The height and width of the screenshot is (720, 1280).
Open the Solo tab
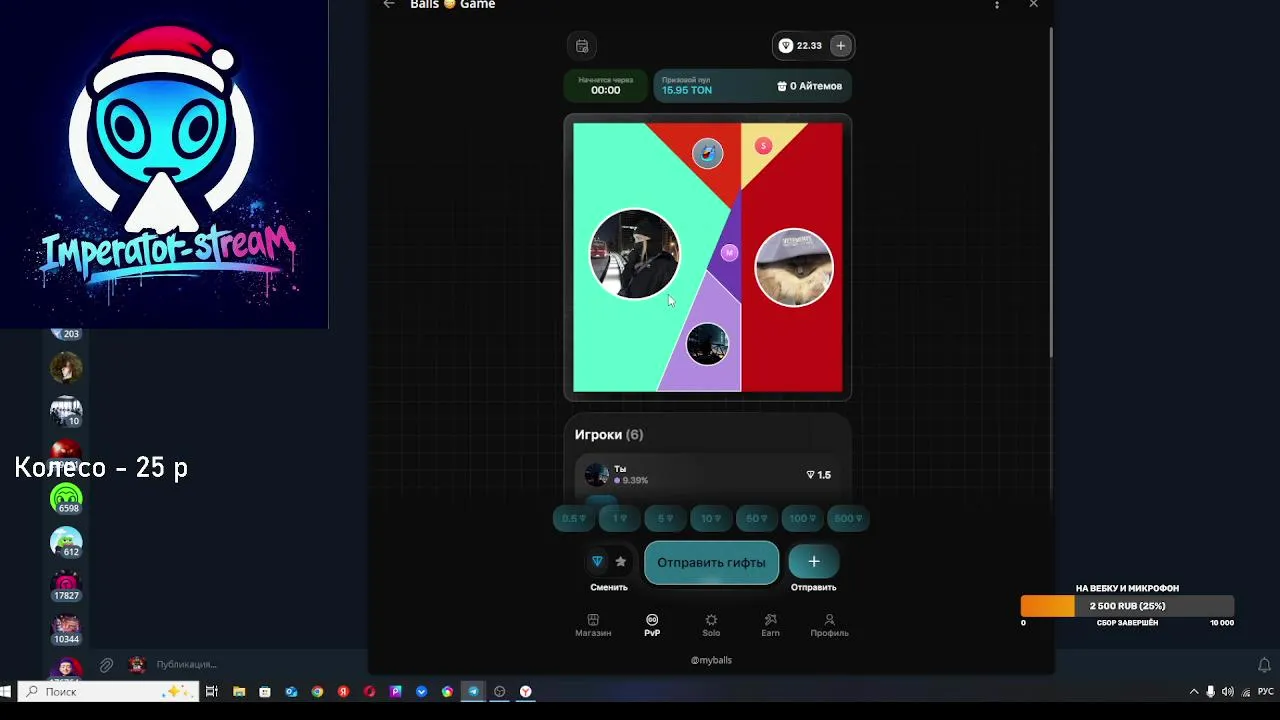coord(711,625)
